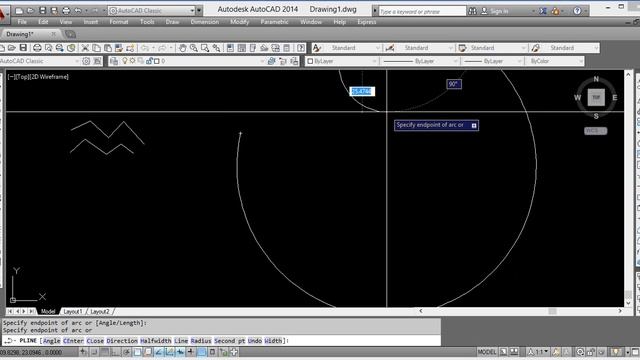
Task: Click the Paste icon in Standard toolbar
Action: coord(108,48)
